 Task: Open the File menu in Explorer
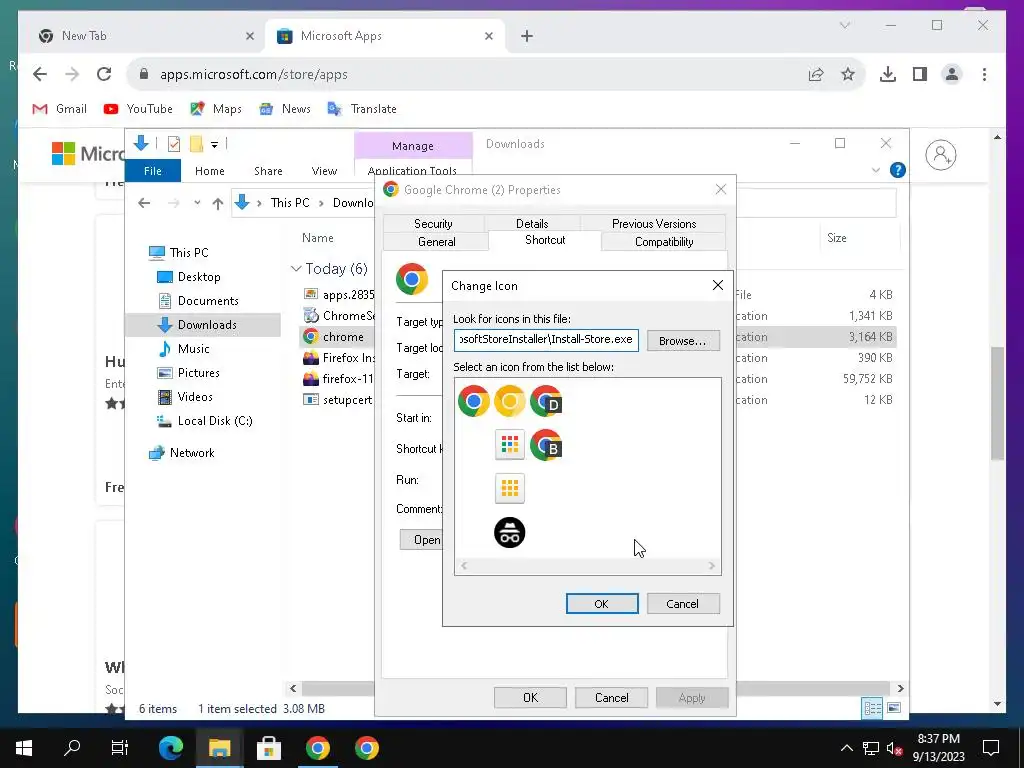[152, 171]
